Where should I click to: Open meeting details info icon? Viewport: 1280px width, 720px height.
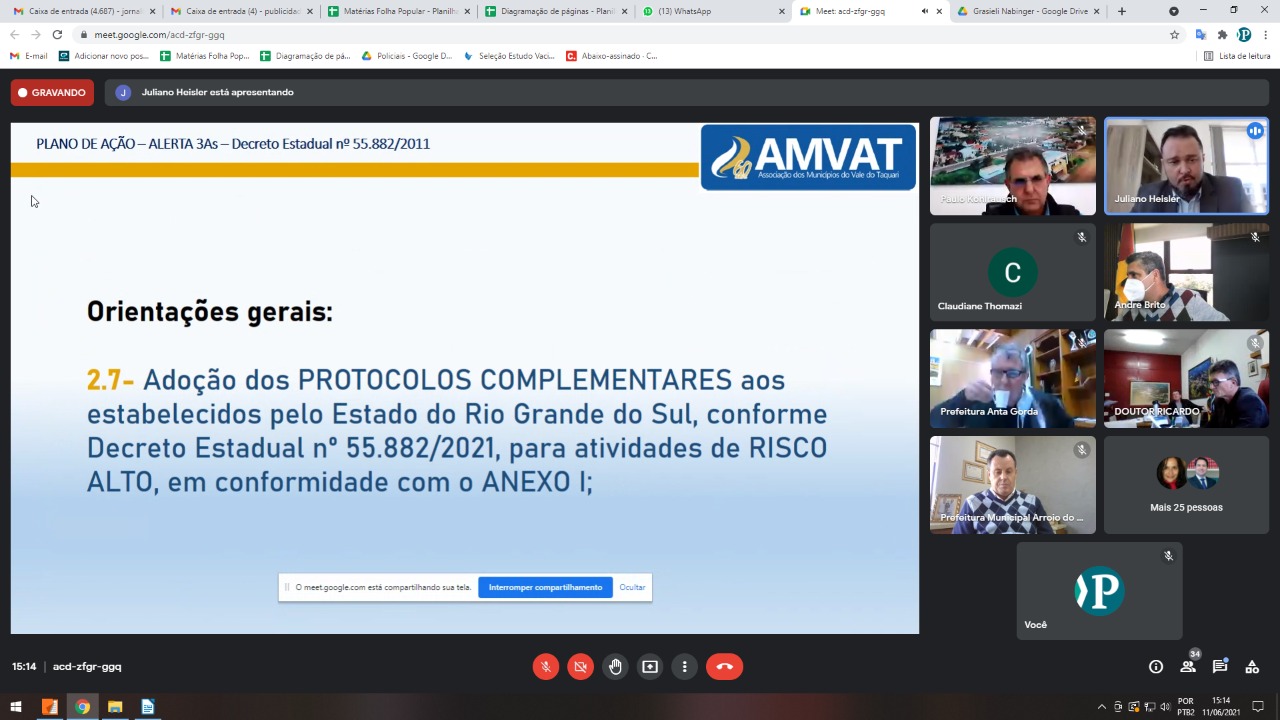click(1156, 667)
